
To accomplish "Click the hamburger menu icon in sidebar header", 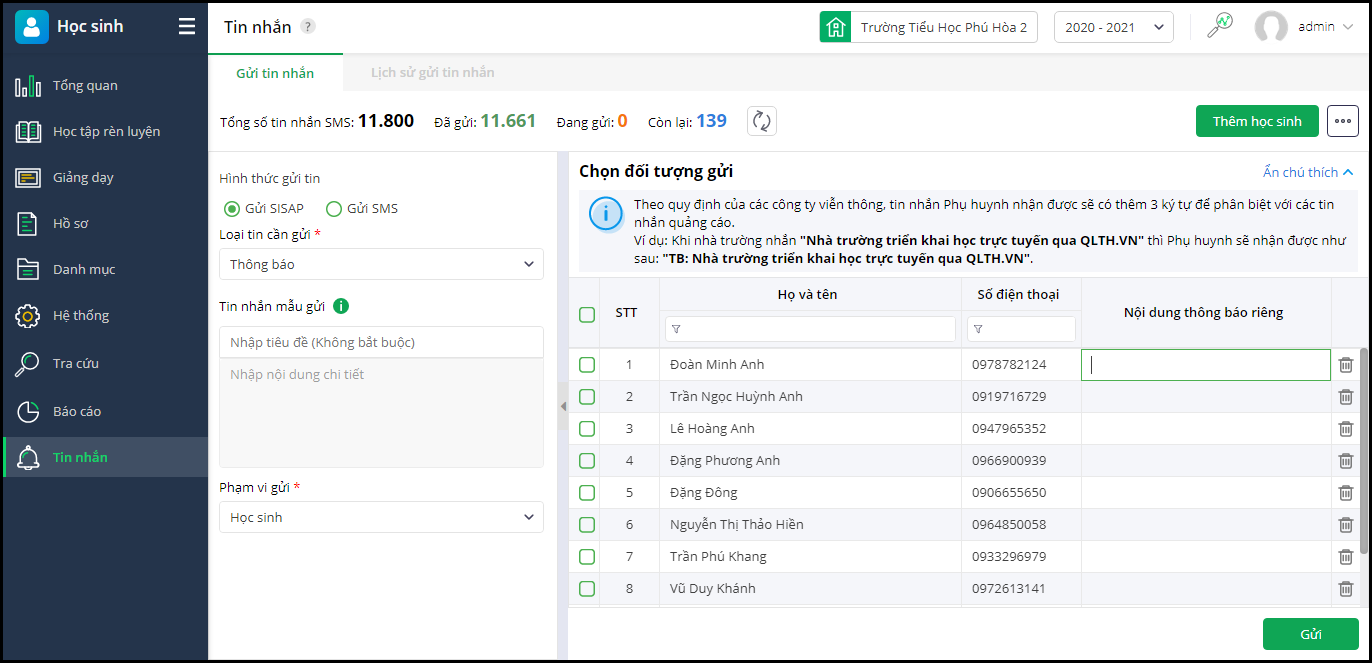I will (x=187, y=27).
